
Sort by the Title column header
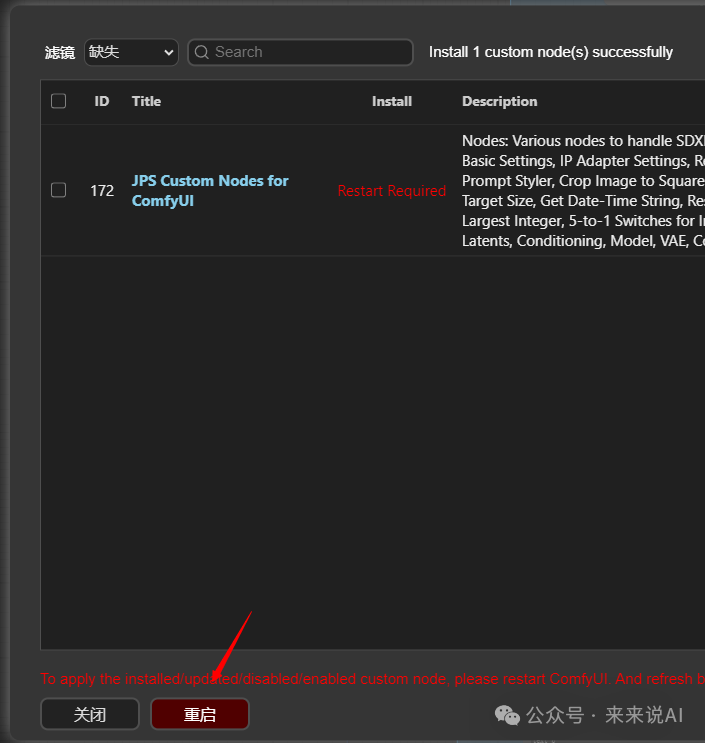[x=146, y=101]
